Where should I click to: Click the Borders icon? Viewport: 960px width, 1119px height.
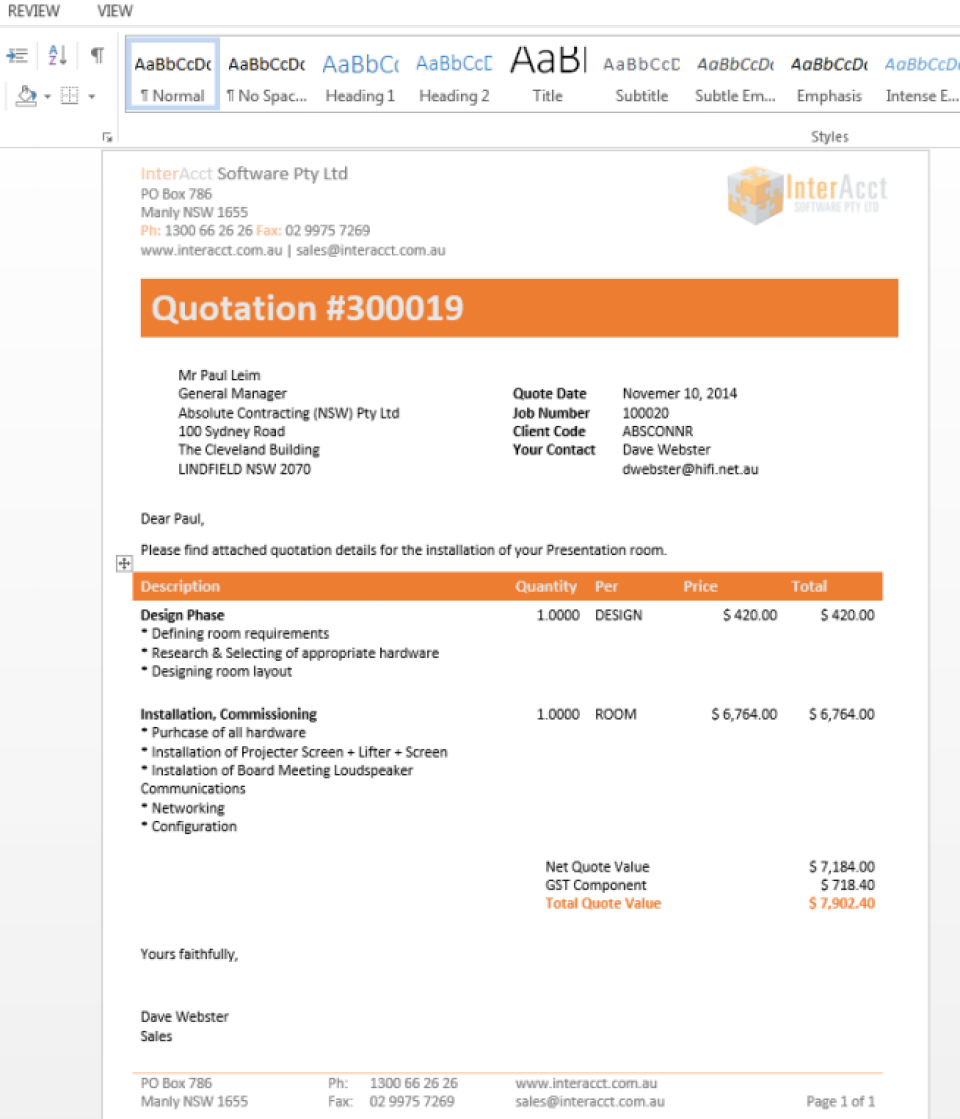pyautogui.click(x=69, y=96)
